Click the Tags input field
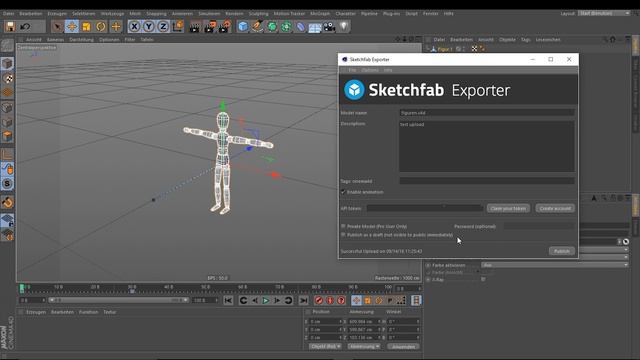The height and width of the screenshot is (360, 640). [x=487, y=181]
